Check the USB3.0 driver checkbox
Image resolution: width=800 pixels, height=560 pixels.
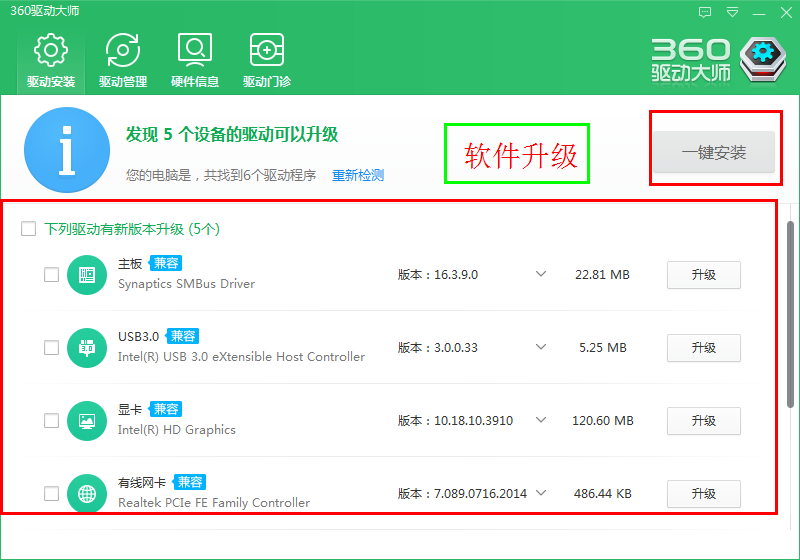[51, 347]
